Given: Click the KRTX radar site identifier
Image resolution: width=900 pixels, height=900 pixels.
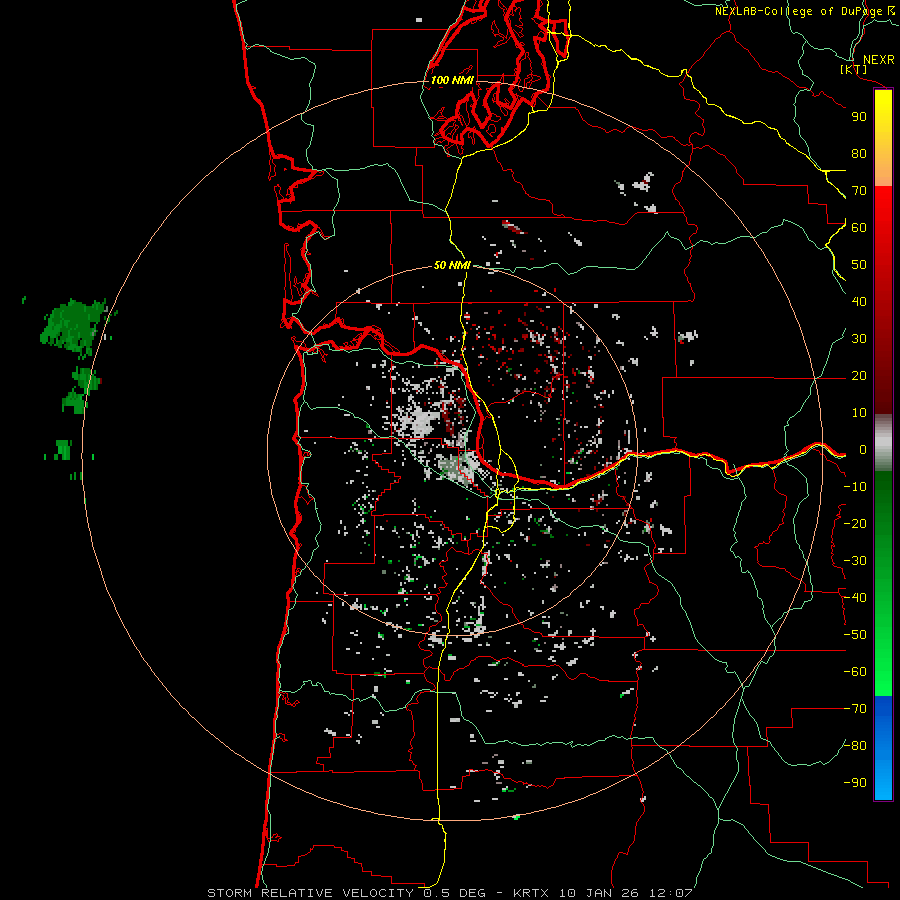Looking at the screenshot, I should tap(531, 893).
